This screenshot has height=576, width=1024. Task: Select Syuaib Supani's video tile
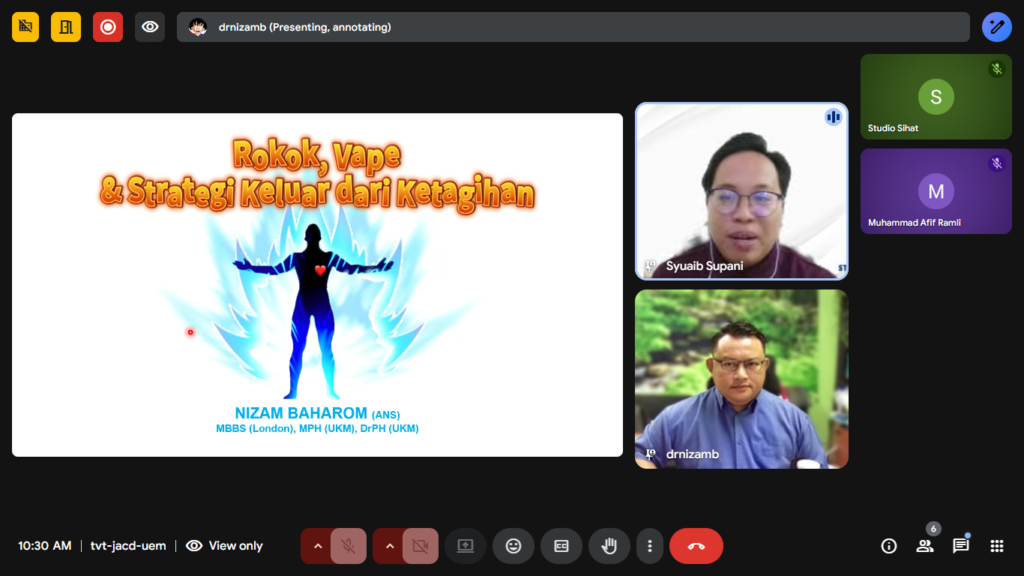[741, 190]
